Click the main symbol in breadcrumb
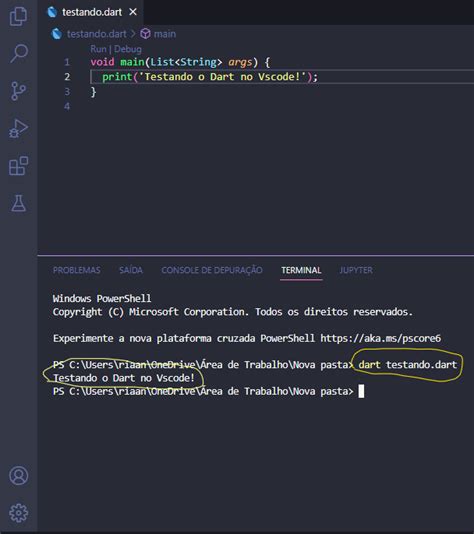The image size is (474, 534). (165, 34)
